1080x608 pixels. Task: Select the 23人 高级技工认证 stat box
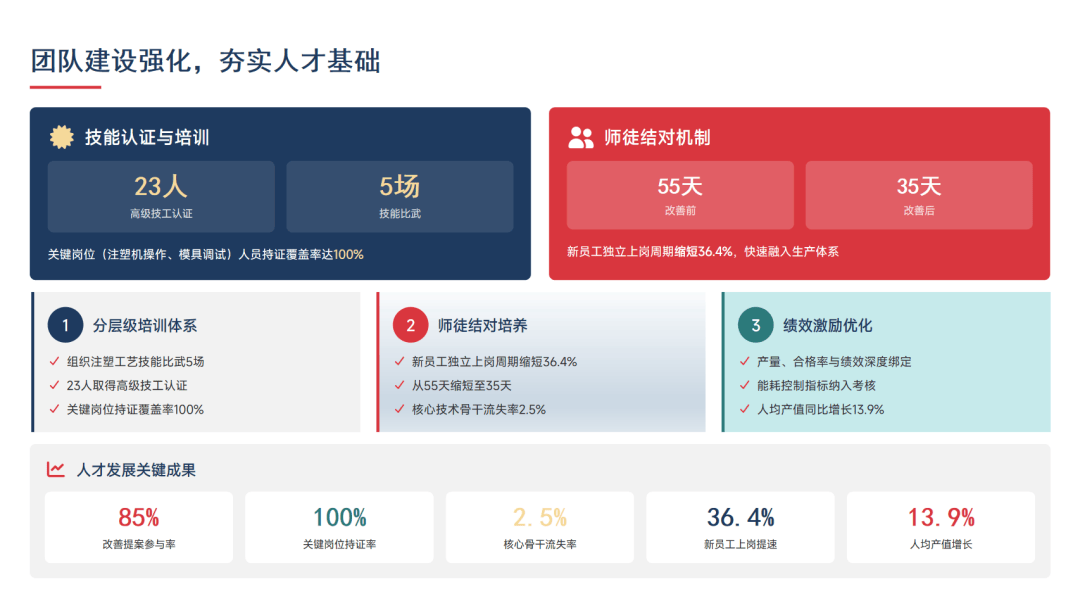coord(161,196)
